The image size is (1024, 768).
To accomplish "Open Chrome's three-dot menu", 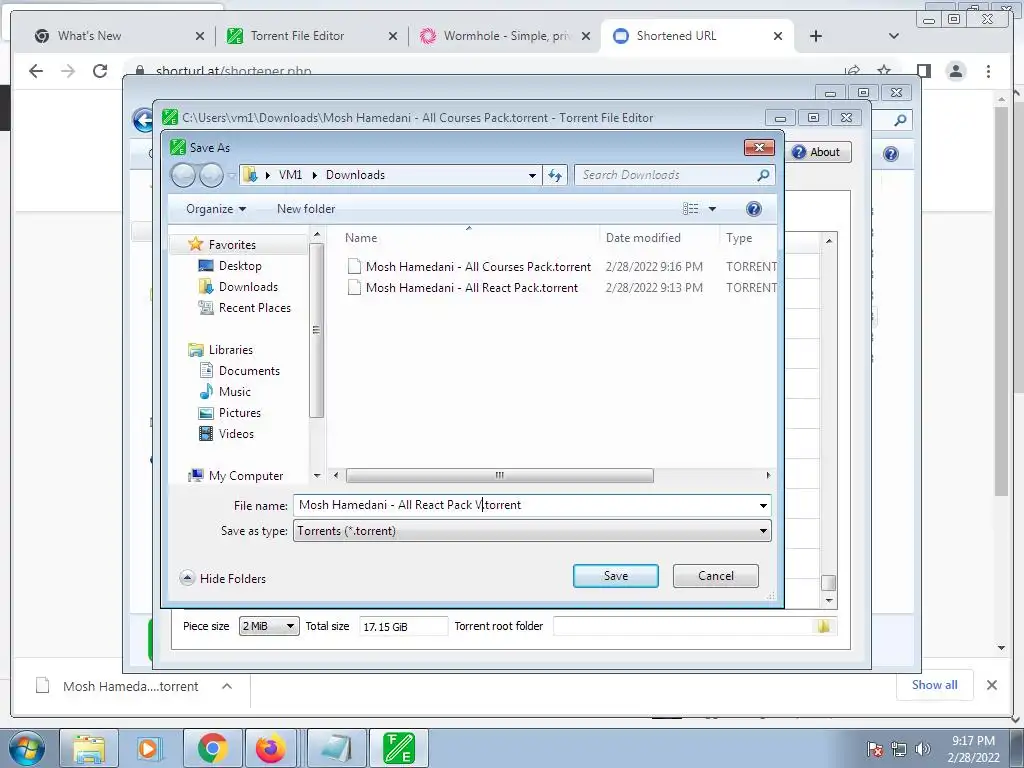I will 989,71.
